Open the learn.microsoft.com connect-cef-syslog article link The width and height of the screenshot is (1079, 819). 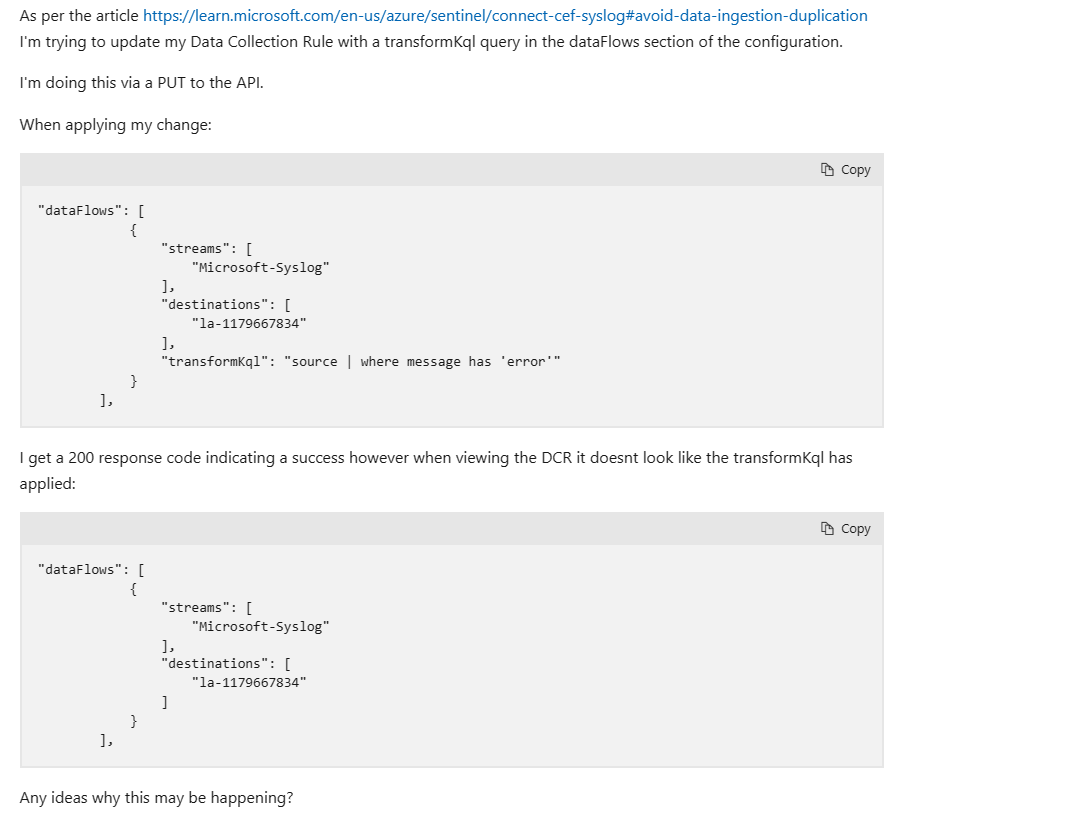[x=505, y=16]
